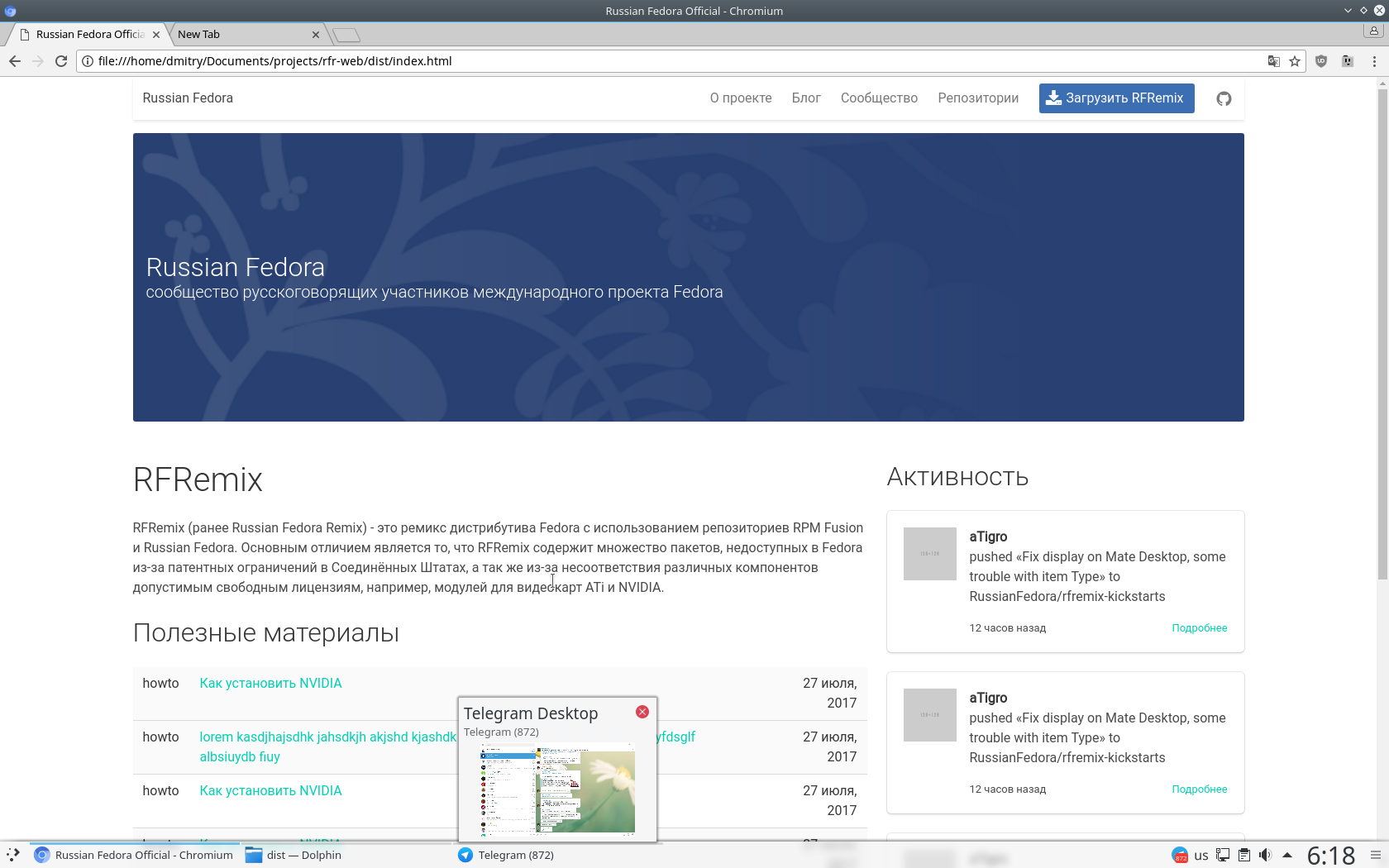Open the GitHub link in the navbar
The height and width of the screenshot is (868, 1389).
click(x=1224, y=98)
